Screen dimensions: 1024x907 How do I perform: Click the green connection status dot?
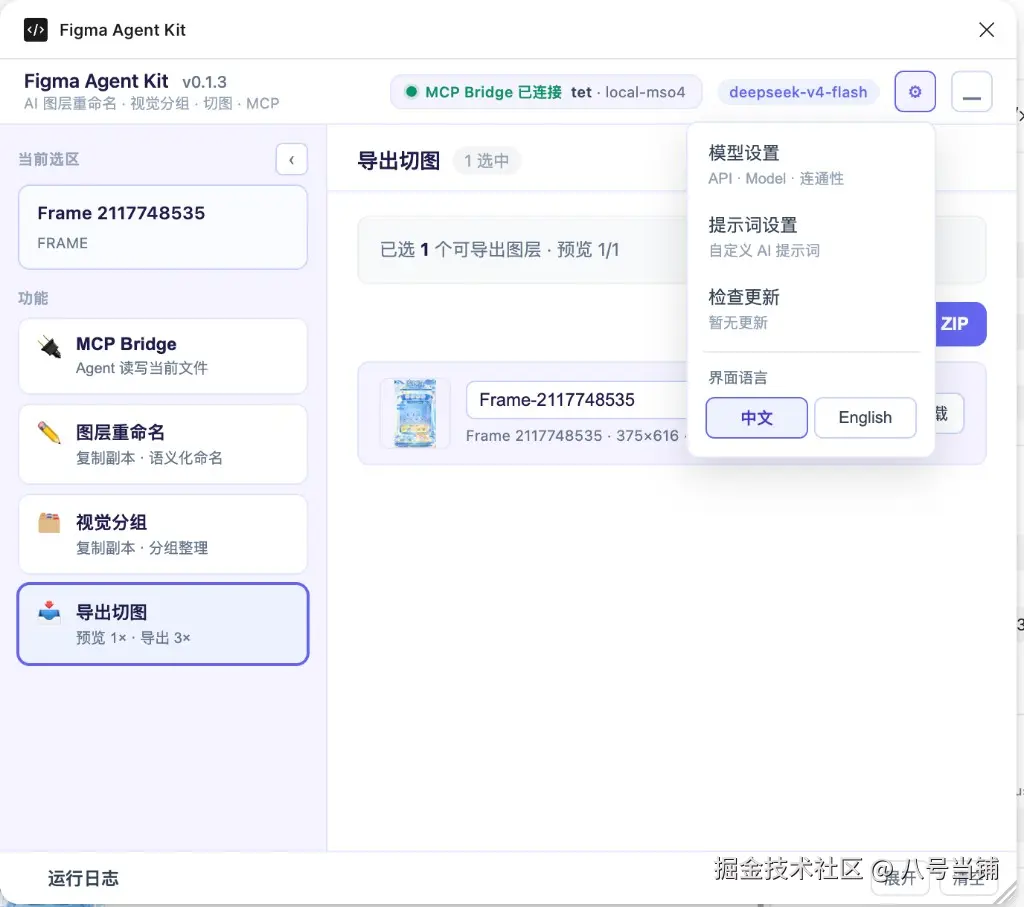(x=411, y=91)
